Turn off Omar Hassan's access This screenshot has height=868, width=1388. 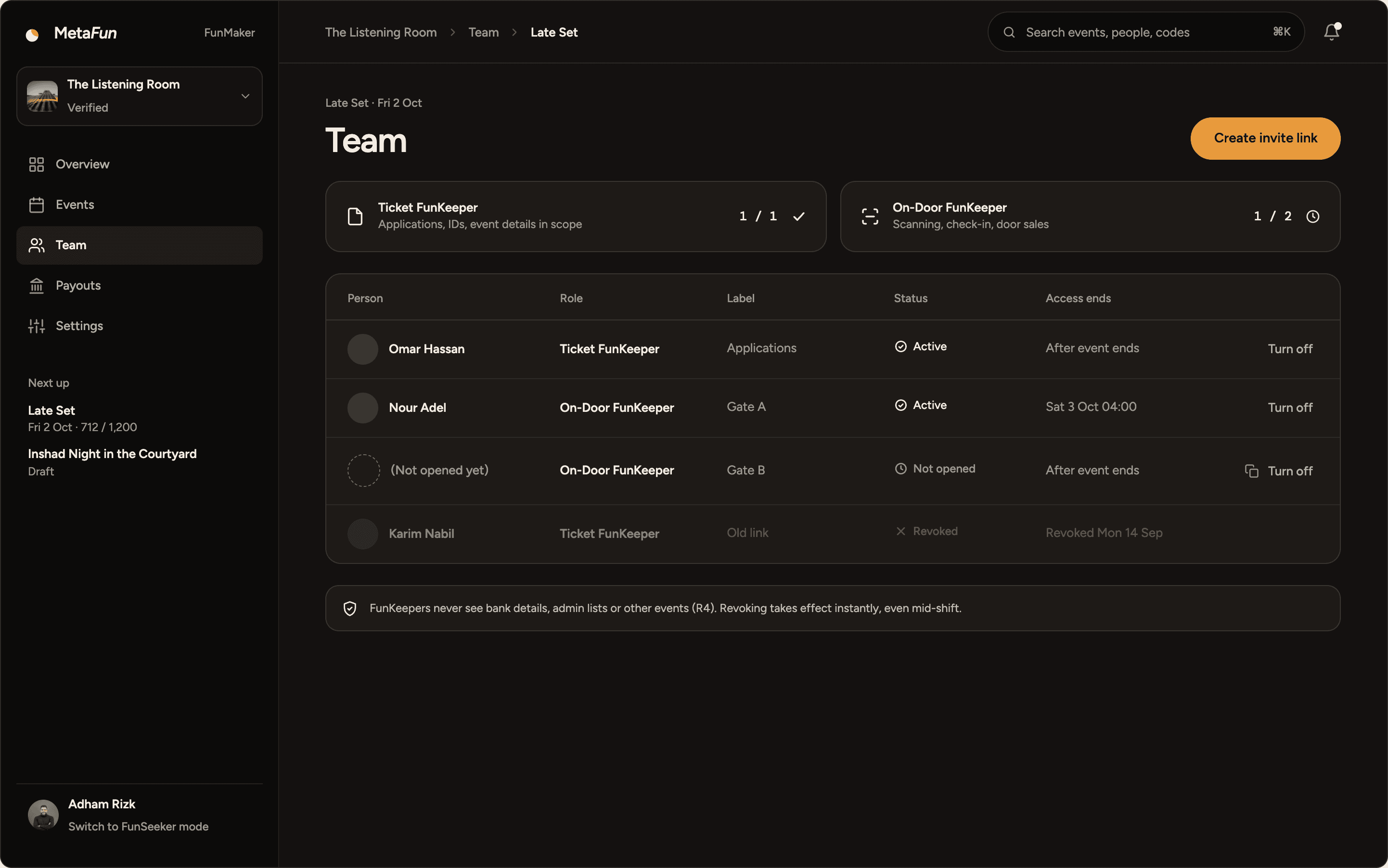[1290, 349]
